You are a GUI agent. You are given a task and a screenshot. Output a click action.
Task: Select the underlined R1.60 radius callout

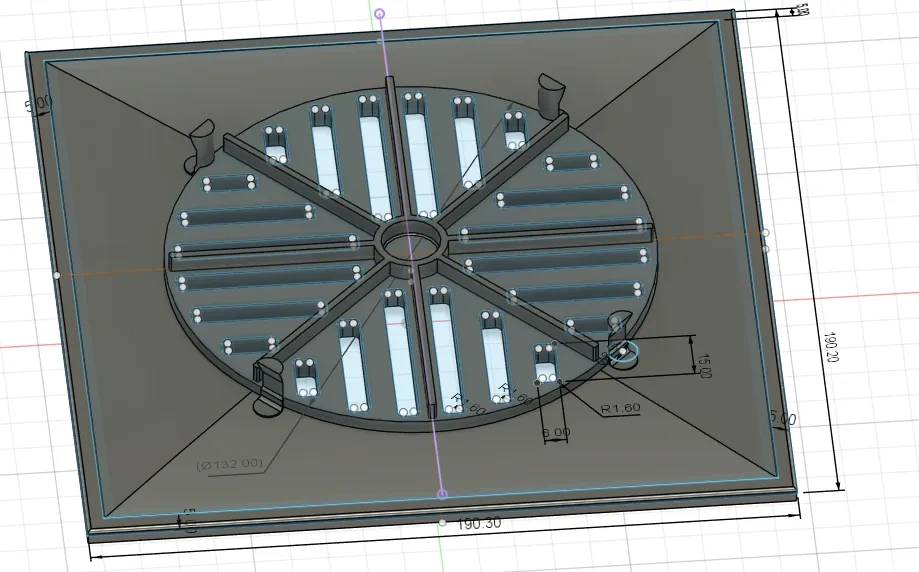pyautogui.click(x=619, y=408)
